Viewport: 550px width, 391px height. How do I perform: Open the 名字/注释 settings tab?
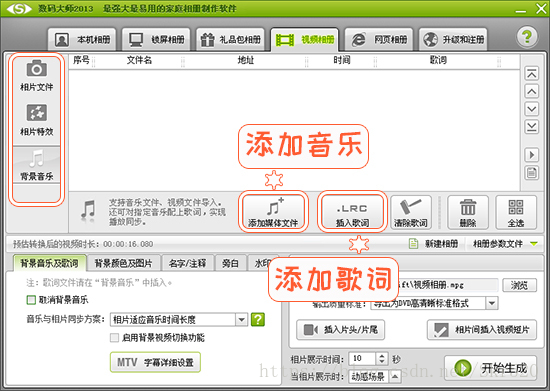187,263
